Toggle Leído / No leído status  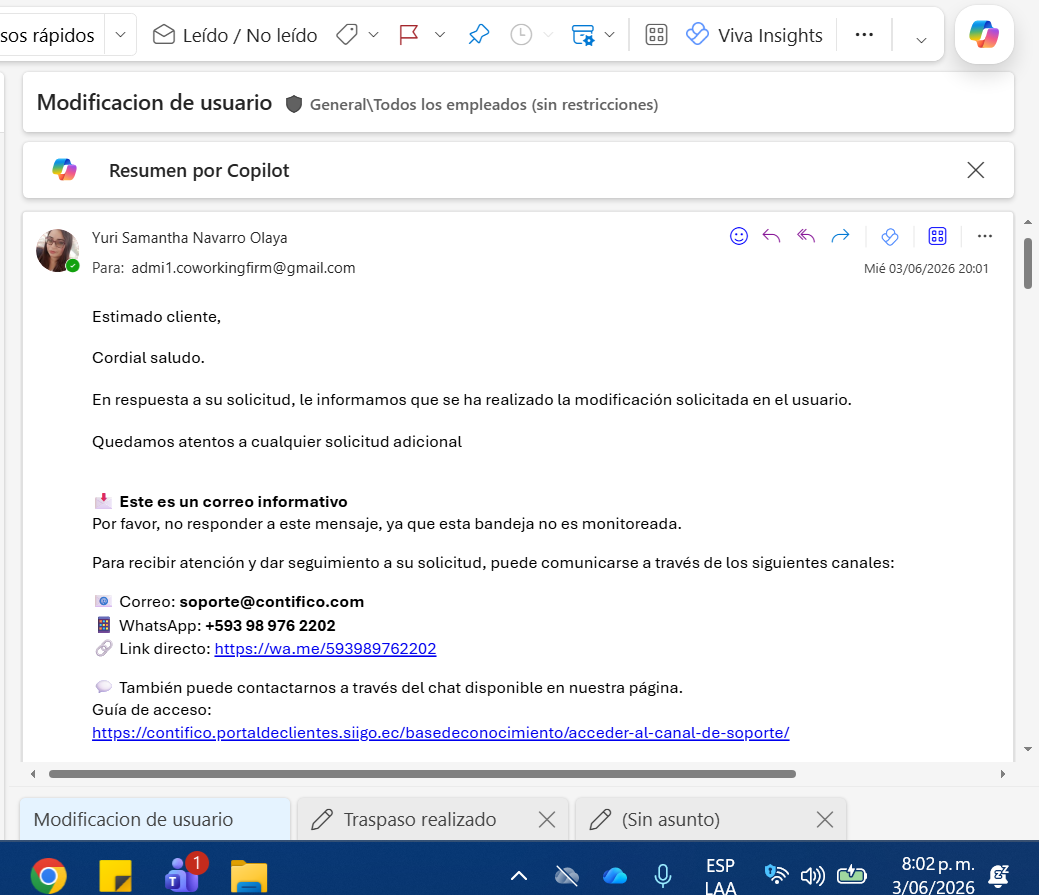tap(235, 34)
